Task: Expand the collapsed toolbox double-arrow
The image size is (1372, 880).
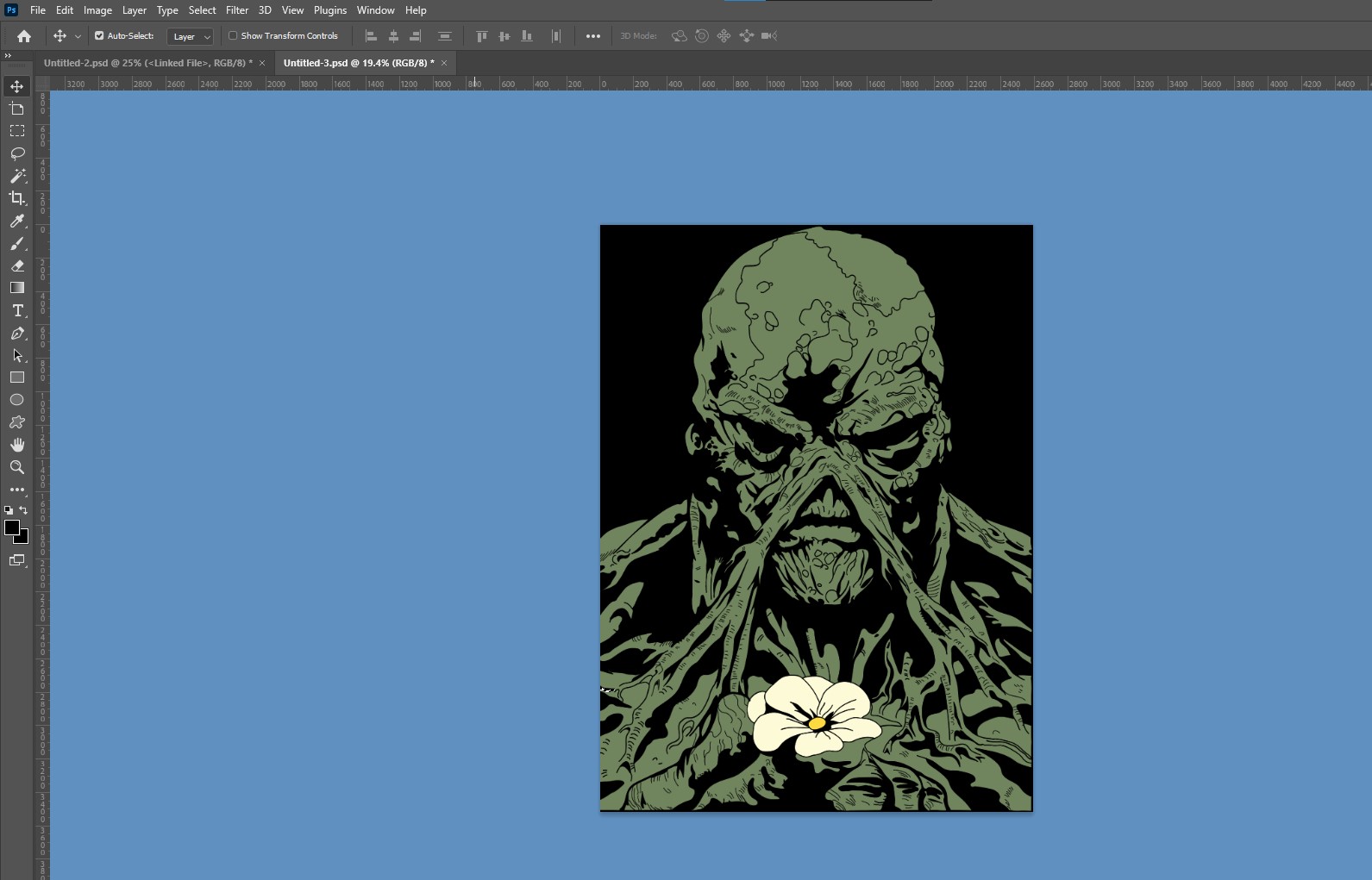Action: pos(8,56)
